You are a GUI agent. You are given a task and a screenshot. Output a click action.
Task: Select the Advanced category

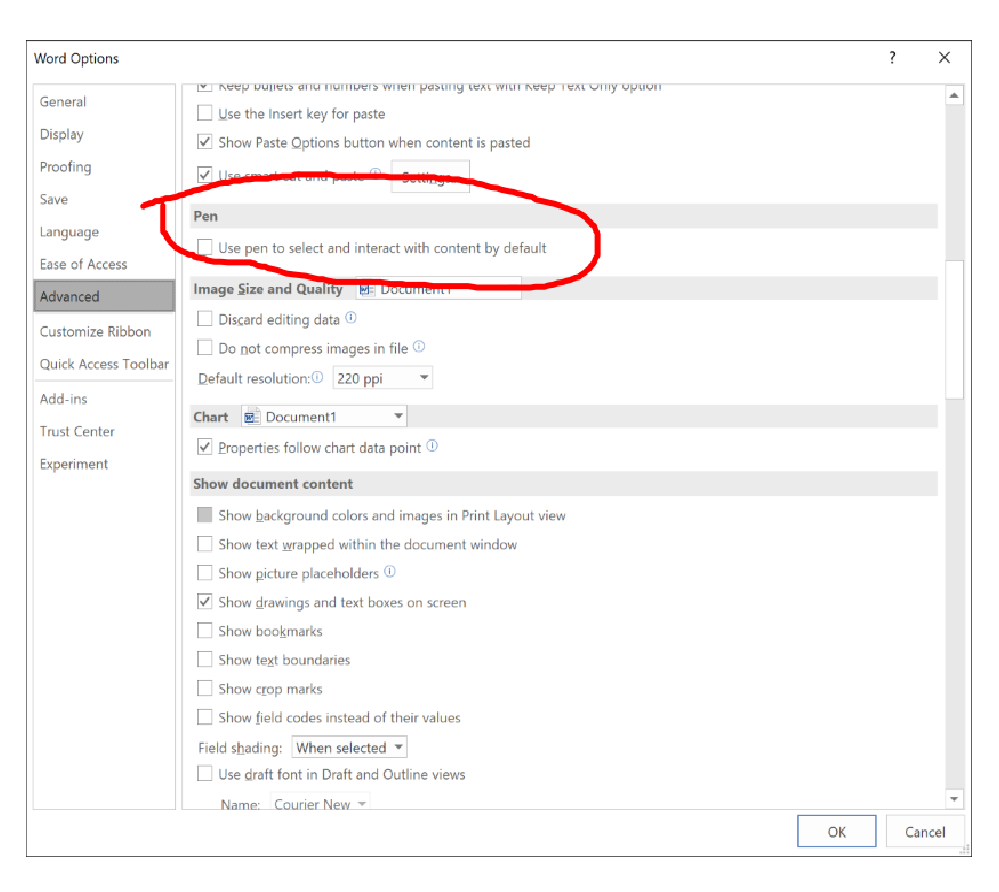click(104, 296)
